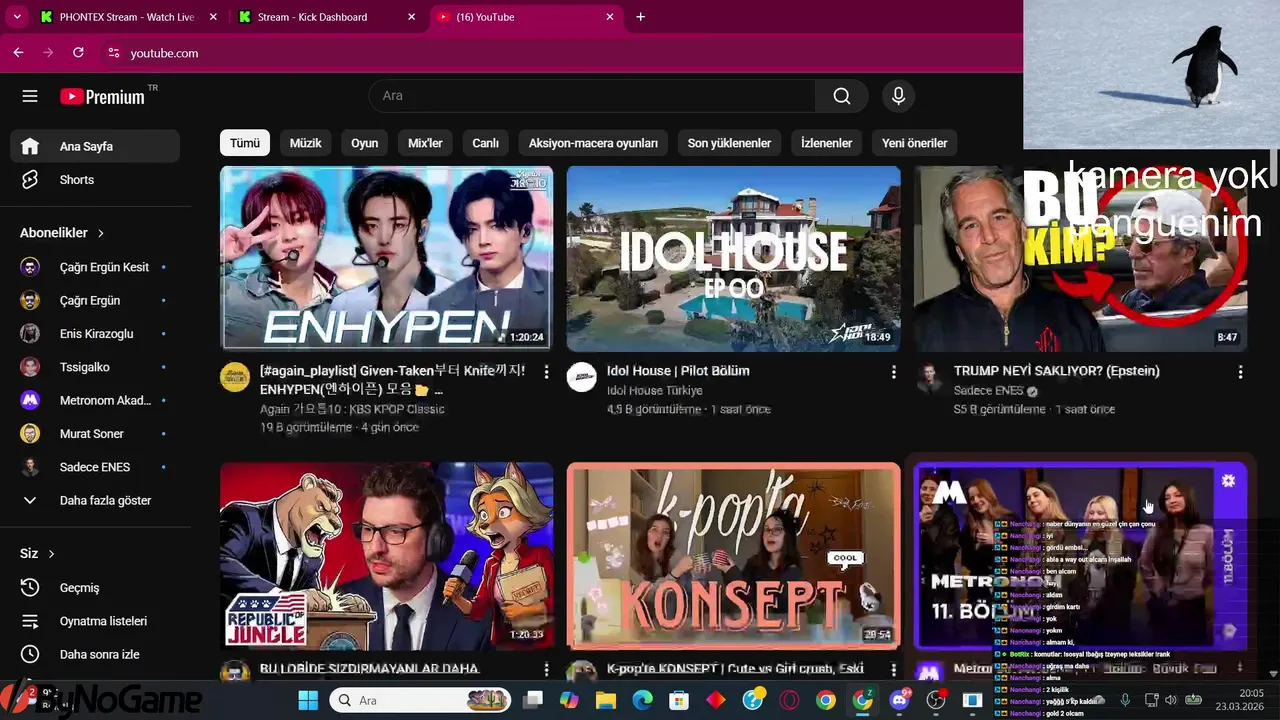This screenshot has width=1280, height=720.
Task: Open Windows Start menu
Action: point(308,700)
